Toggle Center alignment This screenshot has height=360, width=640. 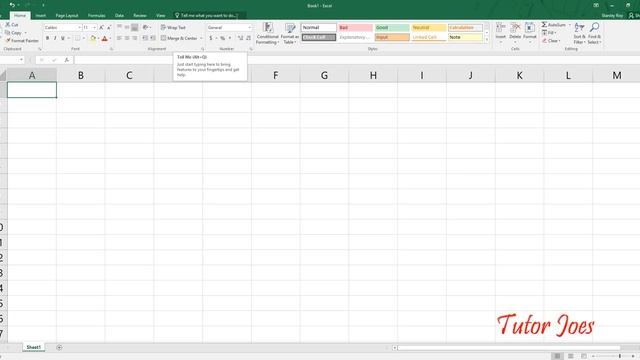pyautogui.click(x=127, y=38)
